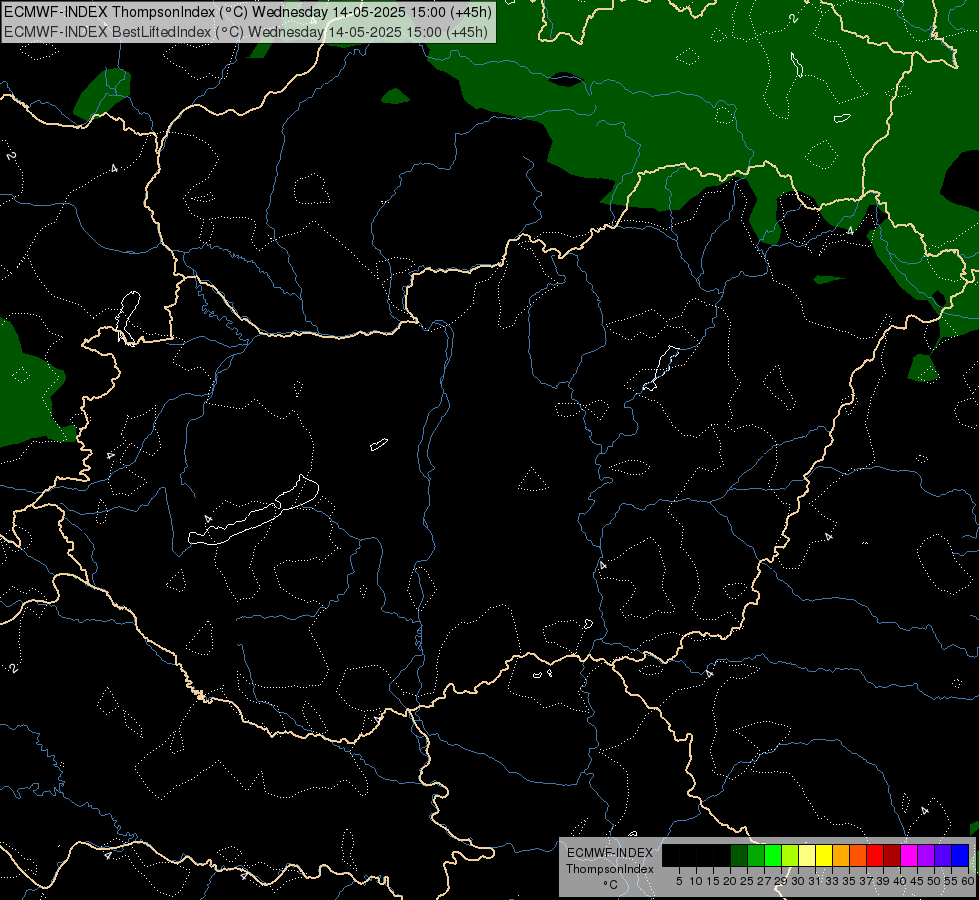The width and height of the screenshot is (979, 900).
Task: Click the ThompsonIndex title line at top
Action: (248, 12)
